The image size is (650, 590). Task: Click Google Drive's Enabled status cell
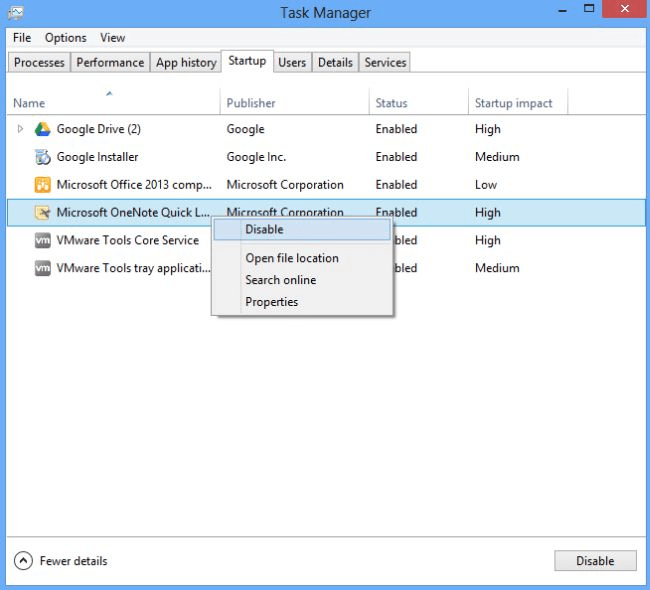tap(396, 129)
